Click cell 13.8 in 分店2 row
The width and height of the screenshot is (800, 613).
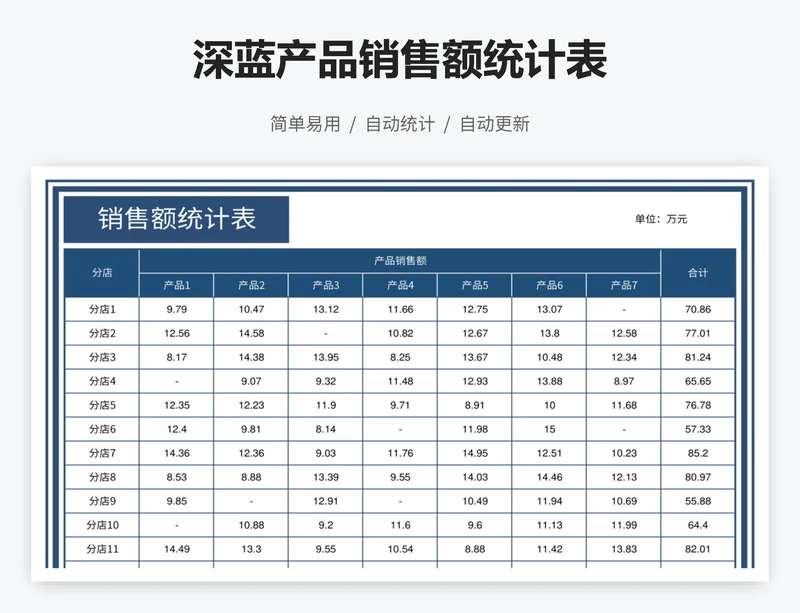[x=549, y=333]
